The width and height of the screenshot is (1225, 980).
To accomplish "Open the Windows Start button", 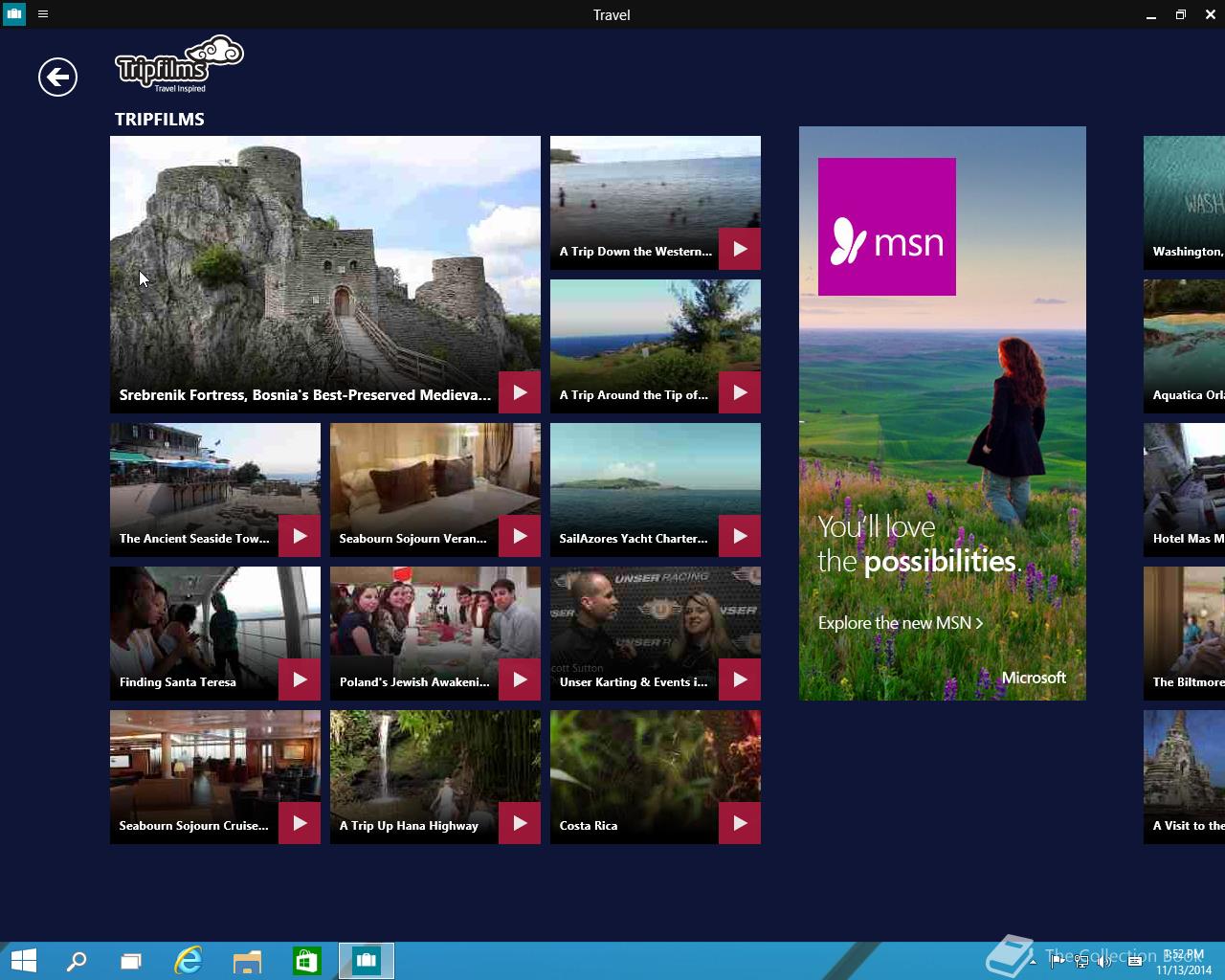I will coord(23,961).
